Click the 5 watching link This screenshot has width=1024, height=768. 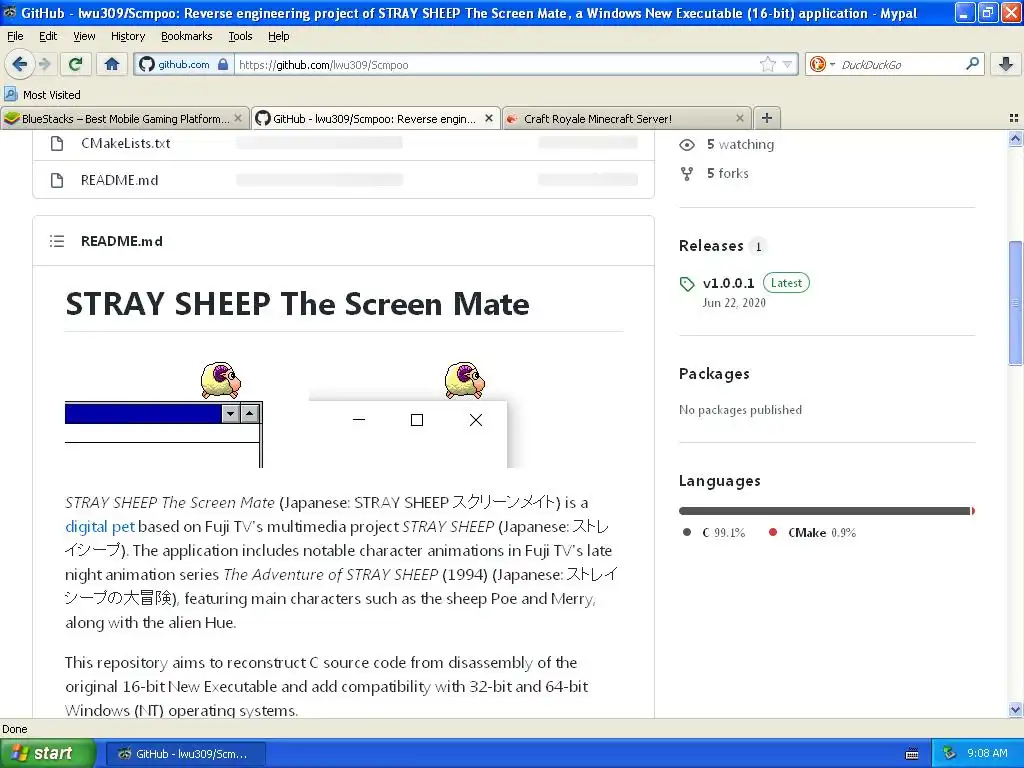pyautogui.click(x=740, y=144)
